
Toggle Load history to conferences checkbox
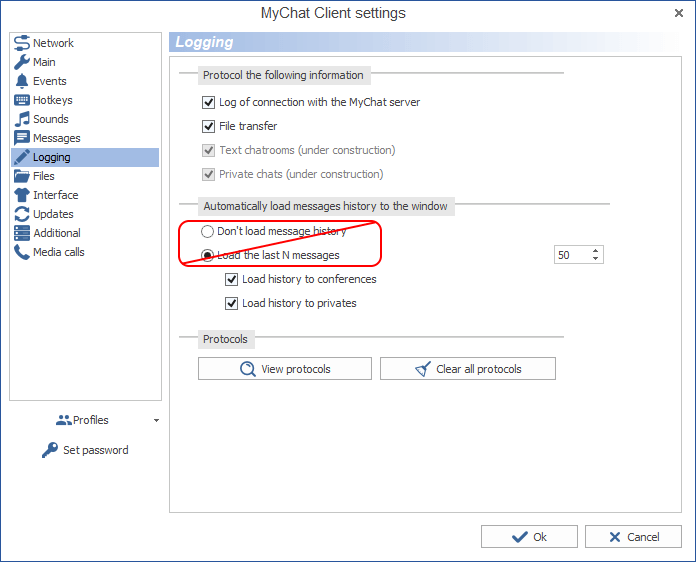(x=231, y=279)
